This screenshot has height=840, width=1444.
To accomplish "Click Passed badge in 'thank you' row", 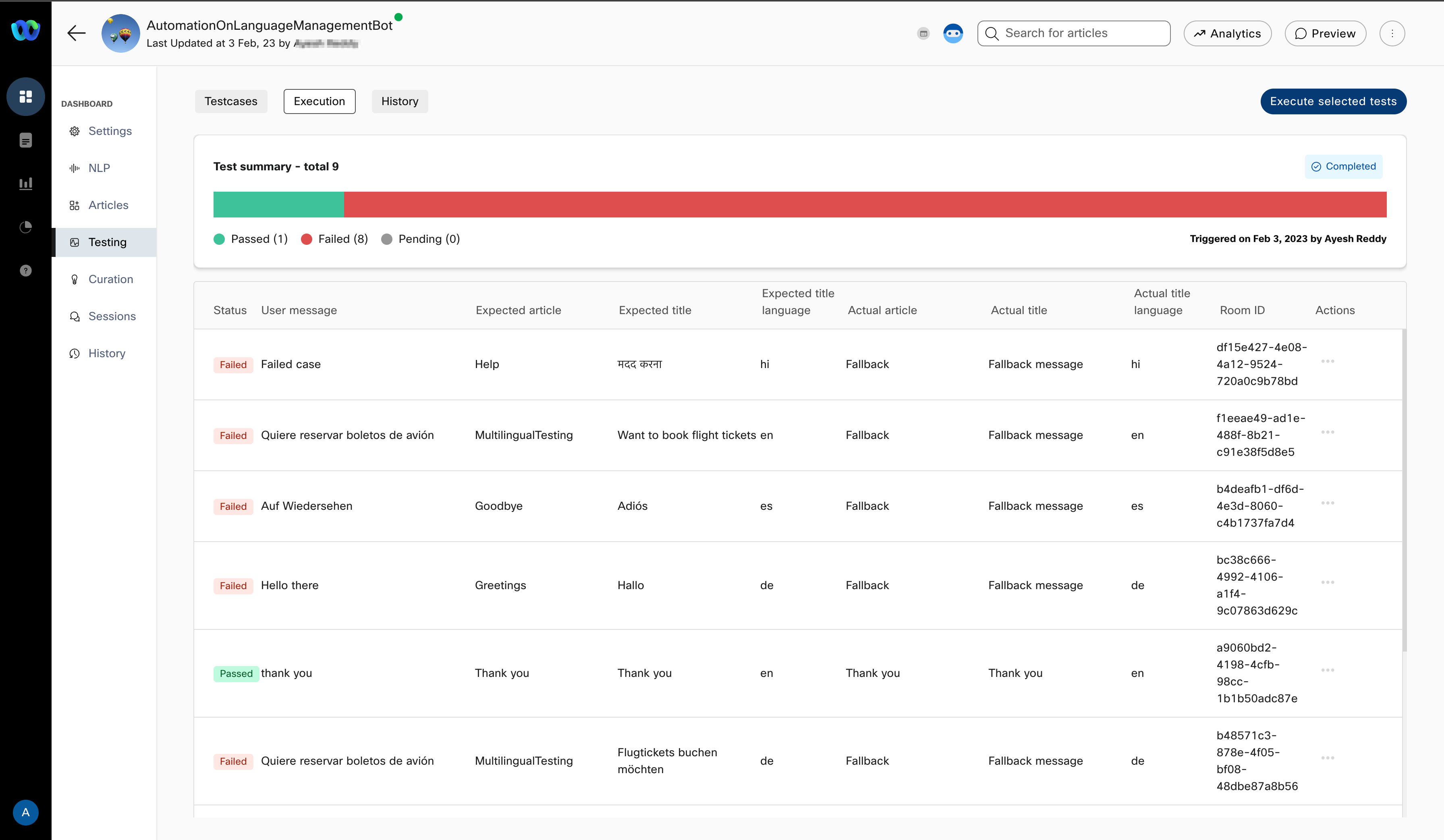I will click(x=236, y=673).
